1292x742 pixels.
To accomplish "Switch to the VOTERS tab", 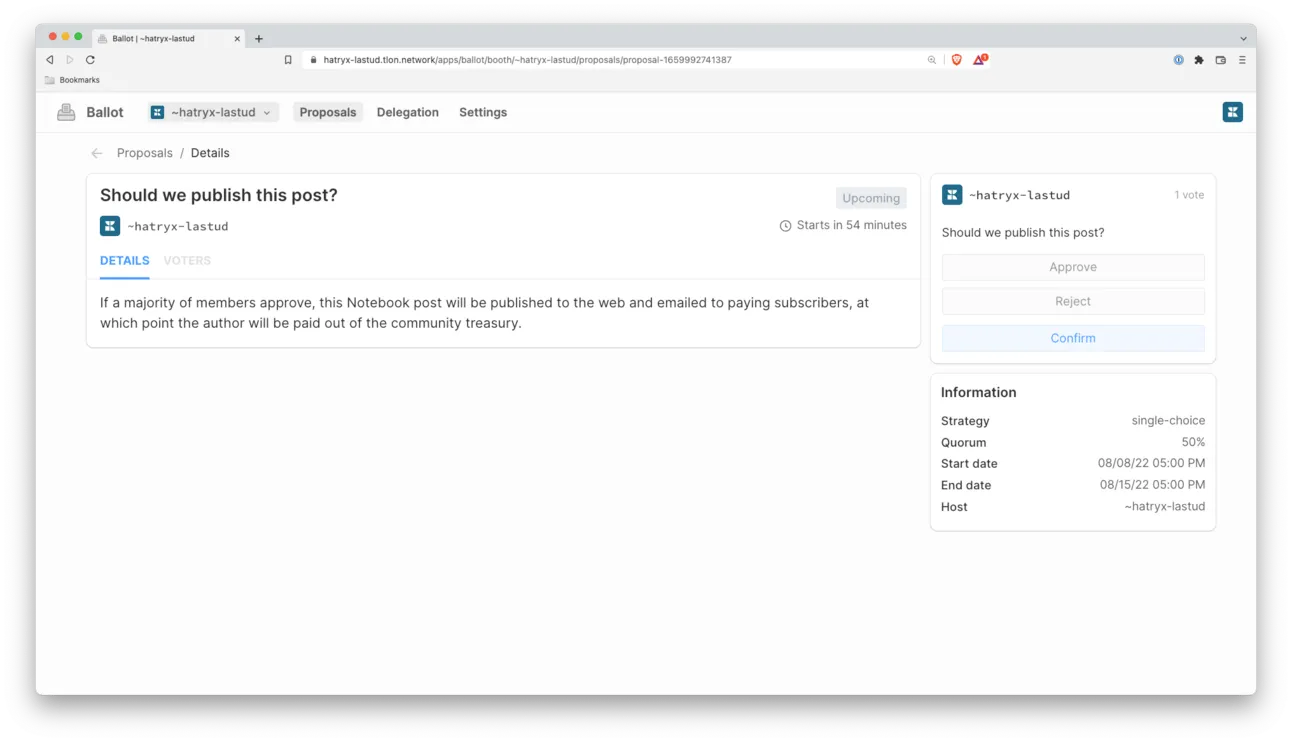I will tap(187, 261).
